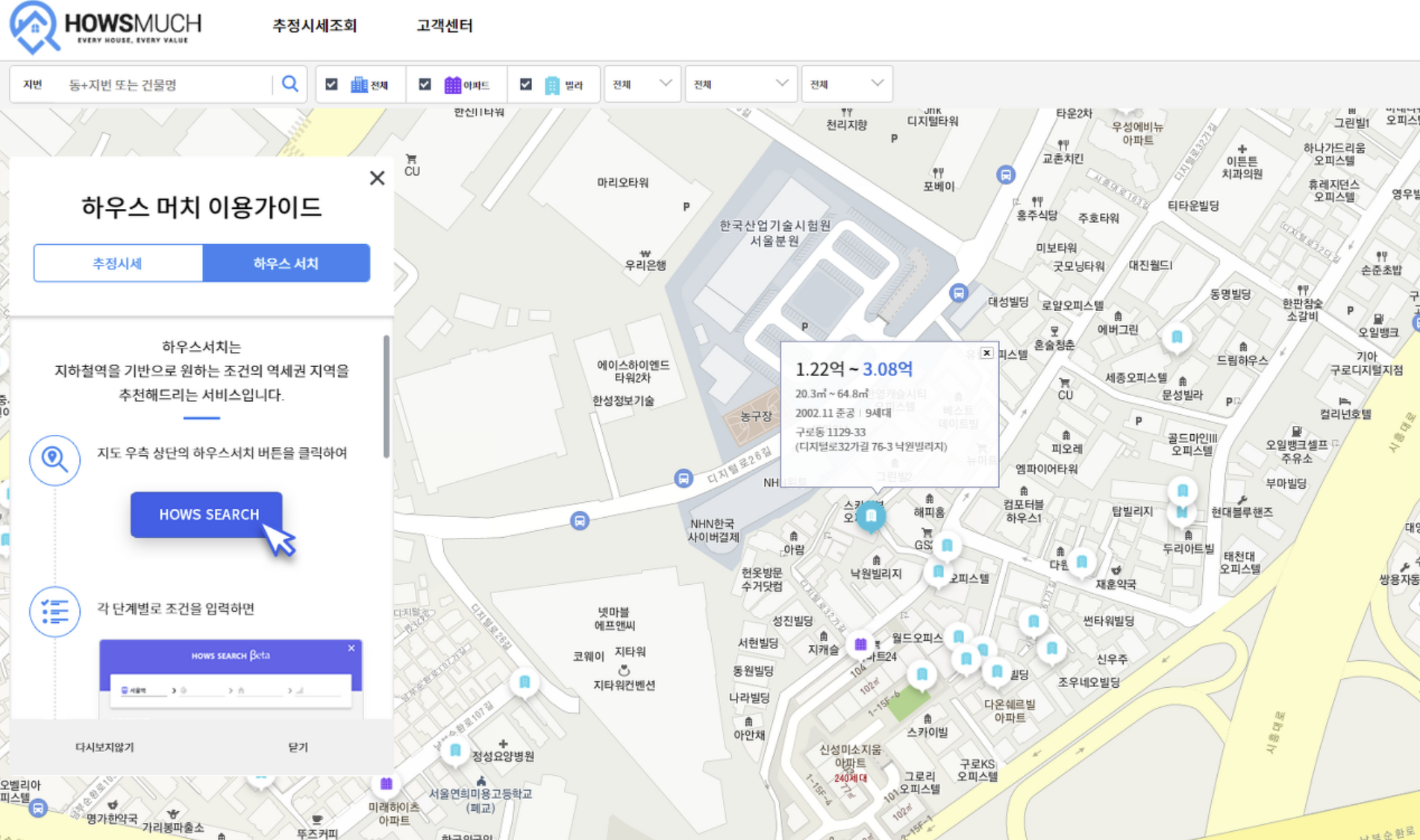The image size is (1420, 840).
Task: Click the 에이스하이엔드타워2차 map label
Action: [633, 371]
